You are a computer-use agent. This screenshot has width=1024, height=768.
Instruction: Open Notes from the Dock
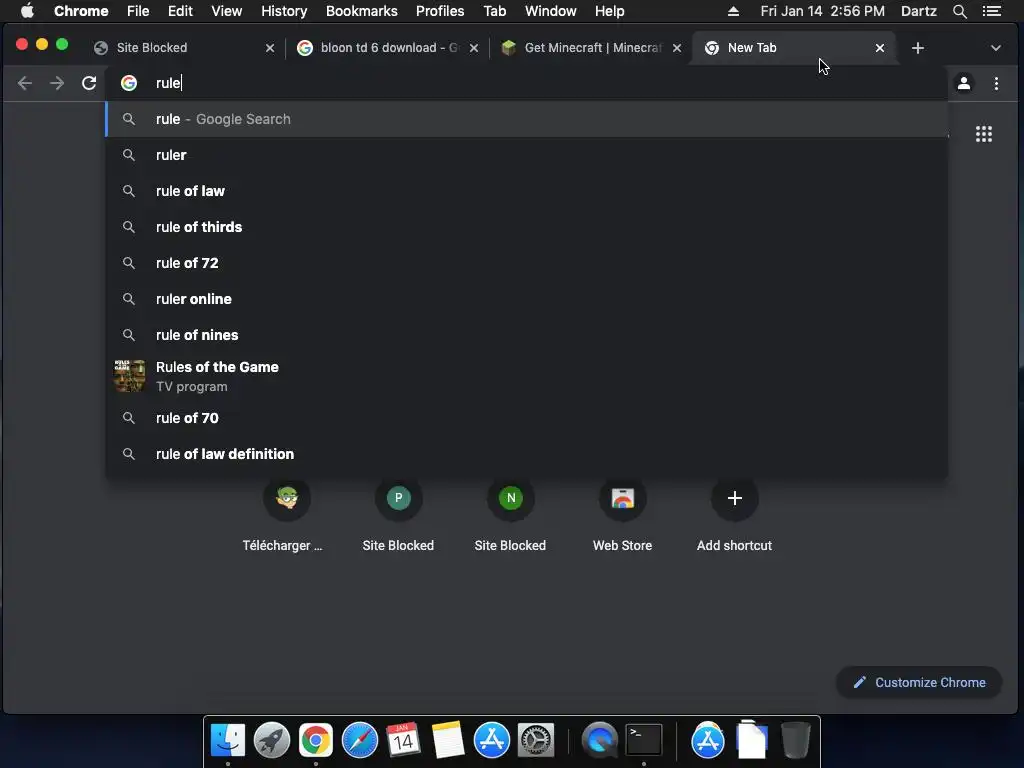(447, 740)
